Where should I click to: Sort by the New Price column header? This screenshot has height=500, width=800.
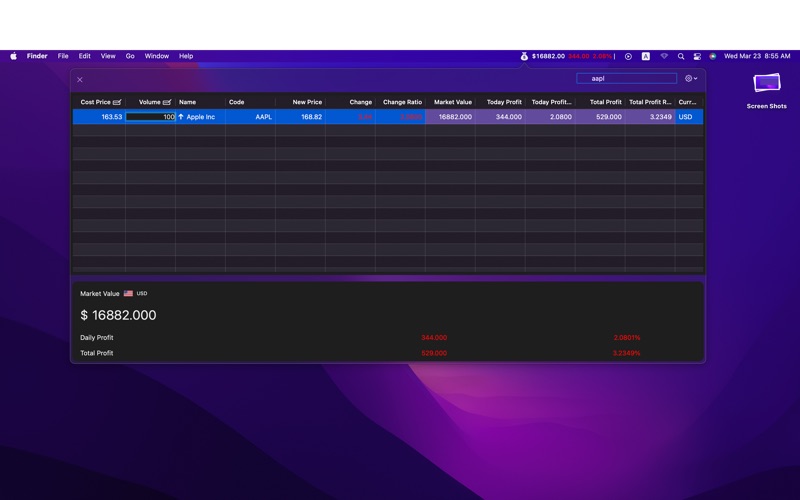pyautogui.click(x=301, y=102)
